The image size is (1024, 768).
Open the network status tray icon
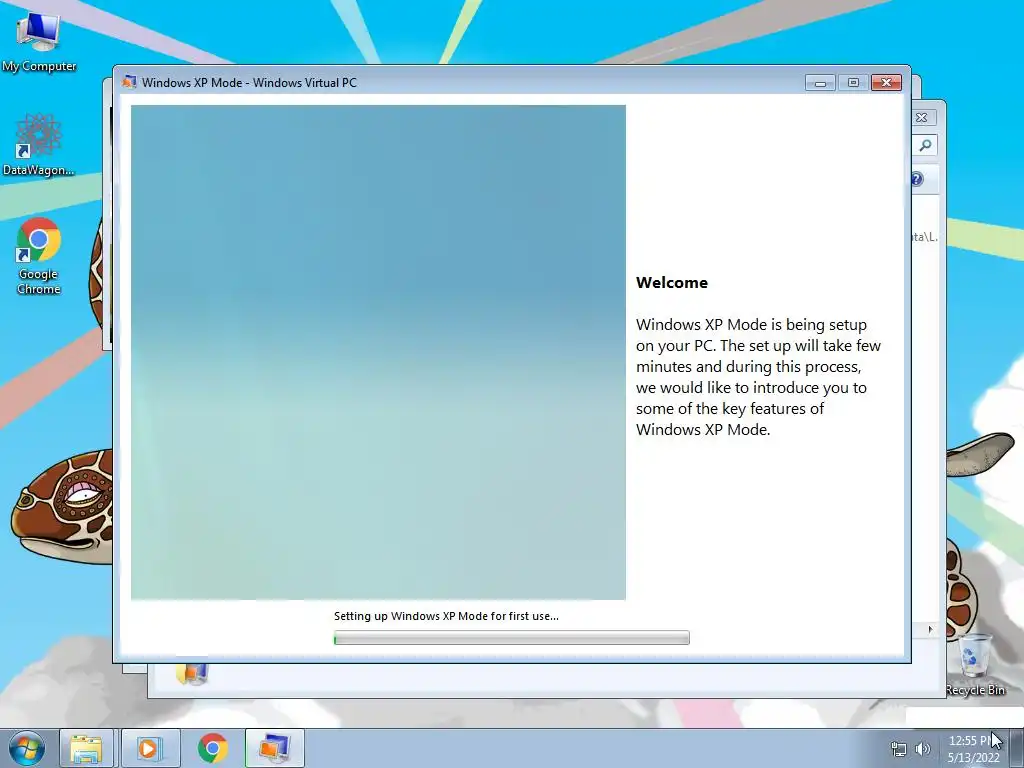(899, 749)
